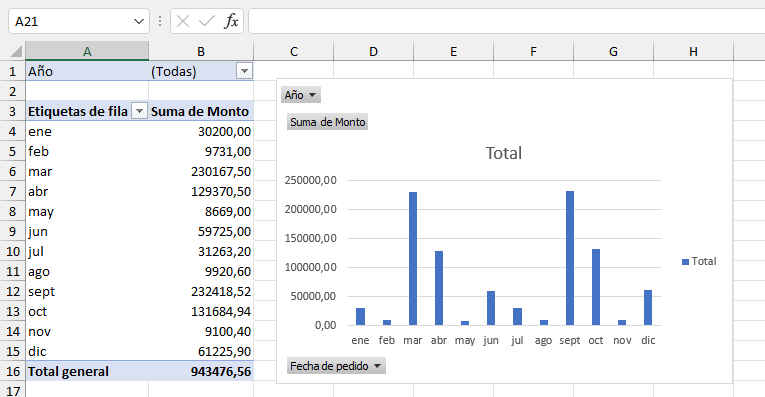The height and width of the screenshot is (397, 765).
Task: Open the Name Box dropdown arrow
Action: [139, 21]
